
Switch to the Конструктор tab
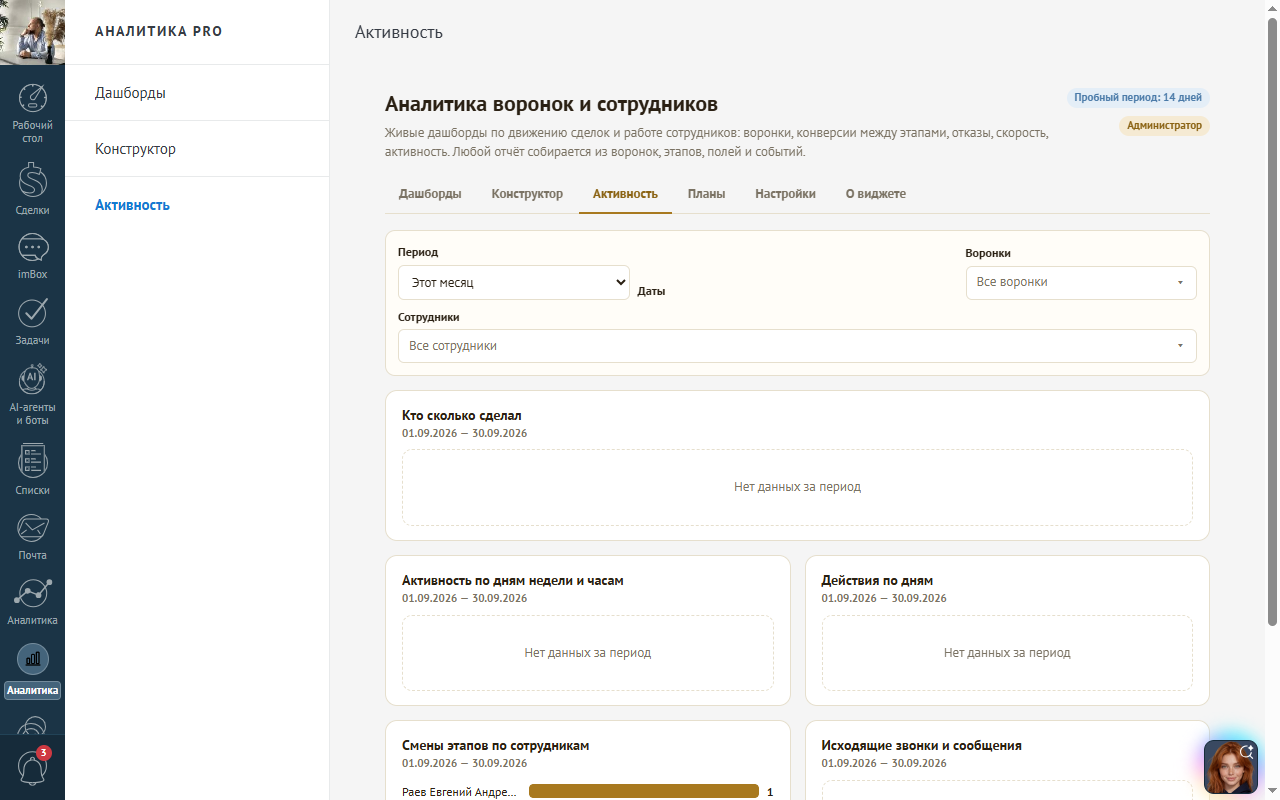527,194
